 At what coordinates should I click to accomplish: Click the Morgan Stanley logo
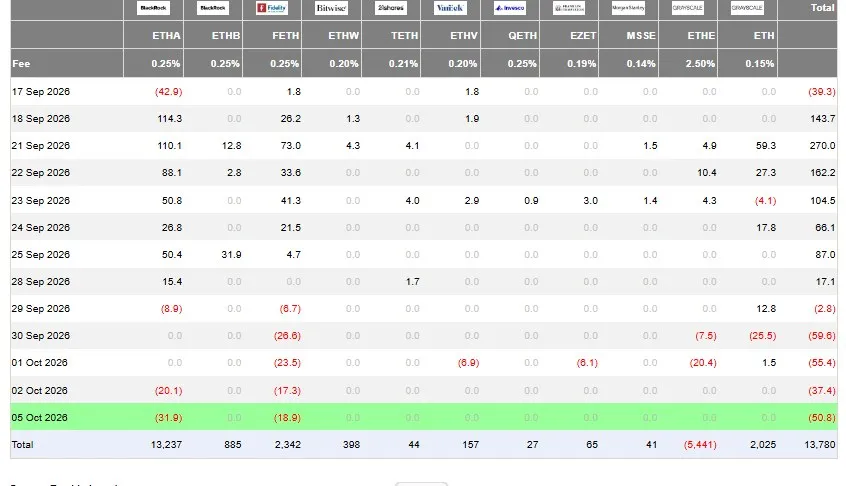[628, 8]
